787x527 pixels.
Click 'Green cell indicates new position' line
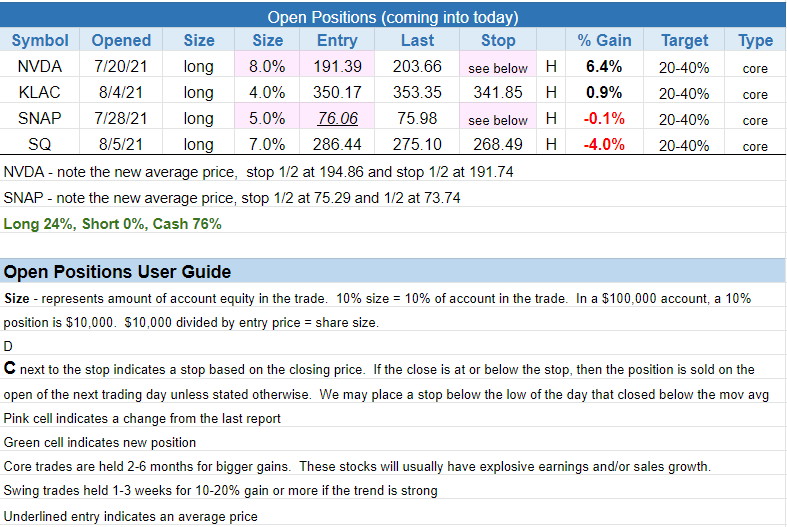[x=99, y=443]
